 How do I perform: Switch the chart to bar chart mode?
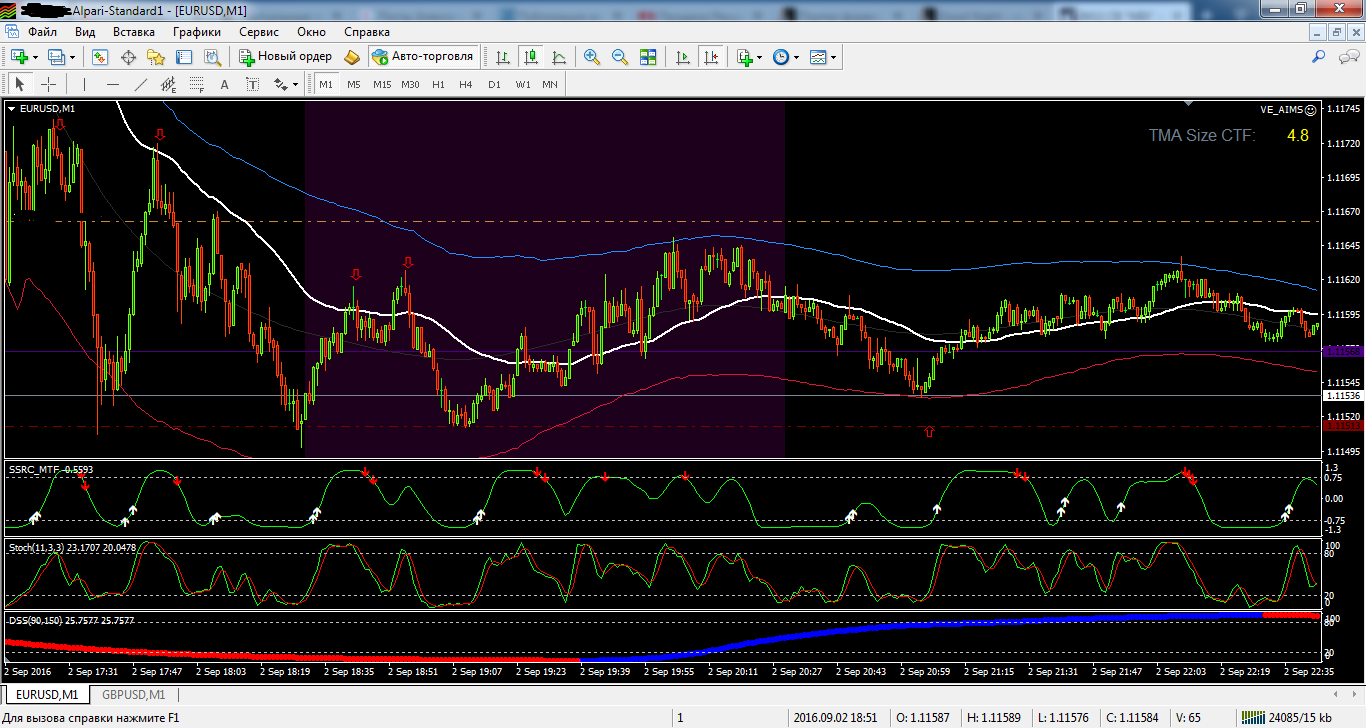[x=502, y=57]
